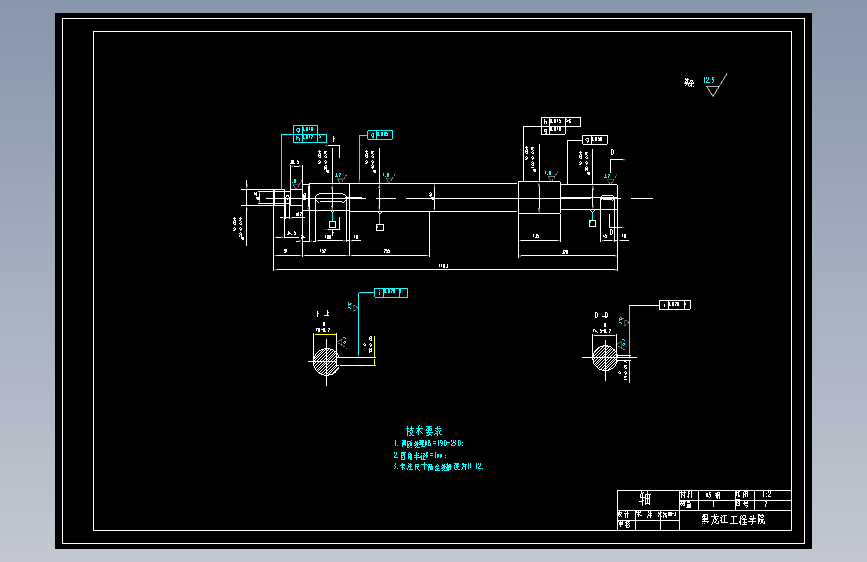Screen dimensions: 867x562
Task: Select the right-end keyway slot on the shaft
Action: pyautogui.click(x=607, y=198)
